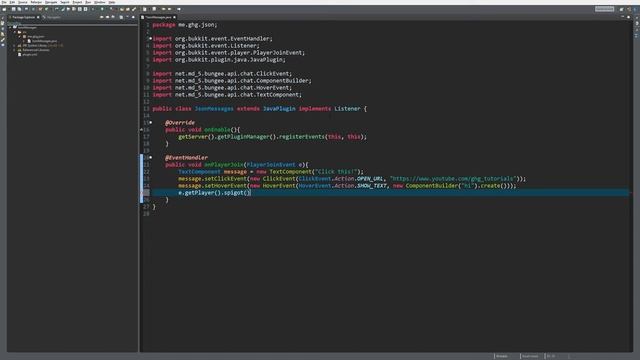Open the File menu
The image size is (640, 360).
[4, 2]
